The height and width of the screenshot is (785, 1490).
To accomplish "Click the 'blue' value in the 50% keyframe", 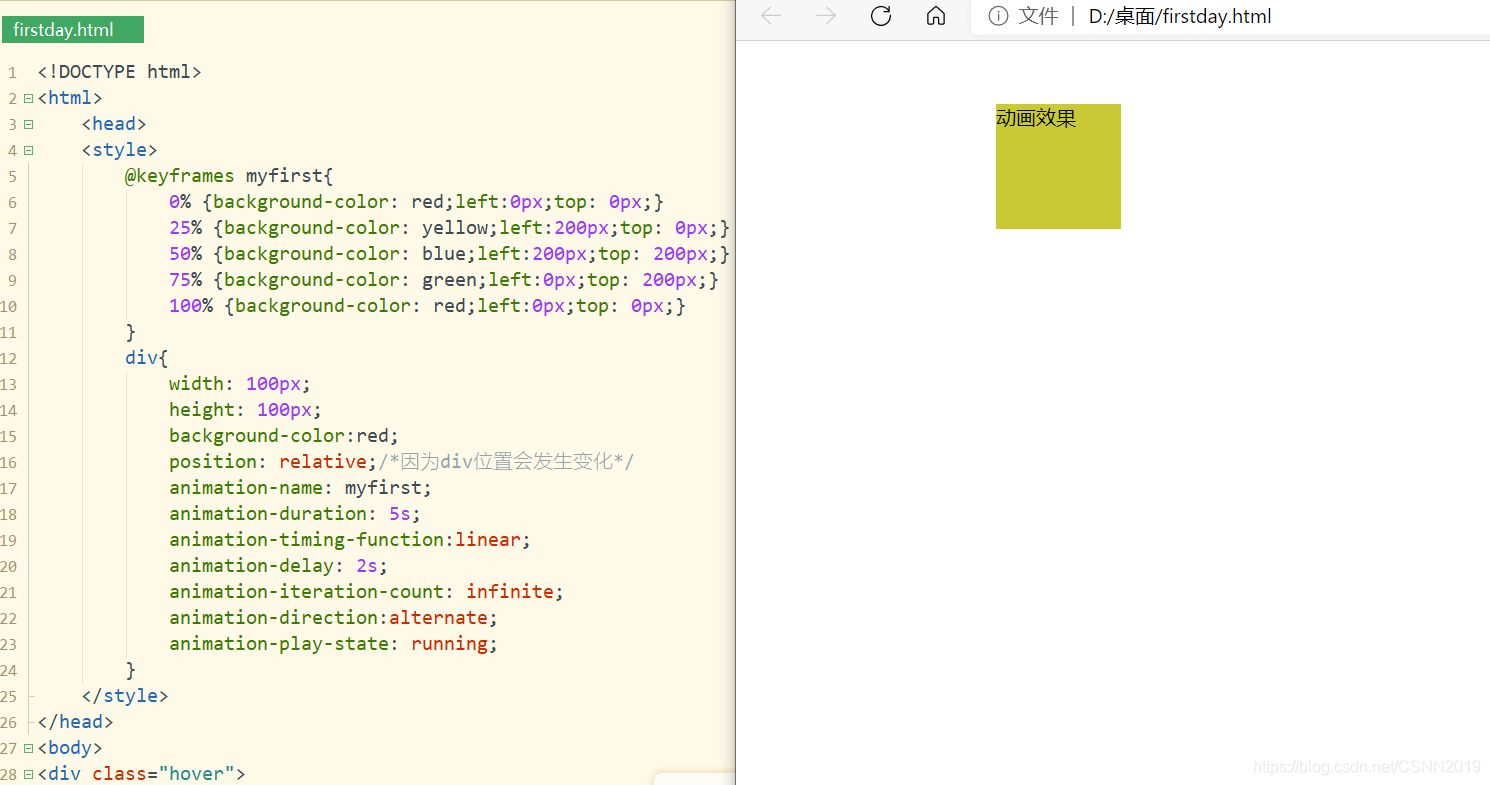I will [444, 254].
